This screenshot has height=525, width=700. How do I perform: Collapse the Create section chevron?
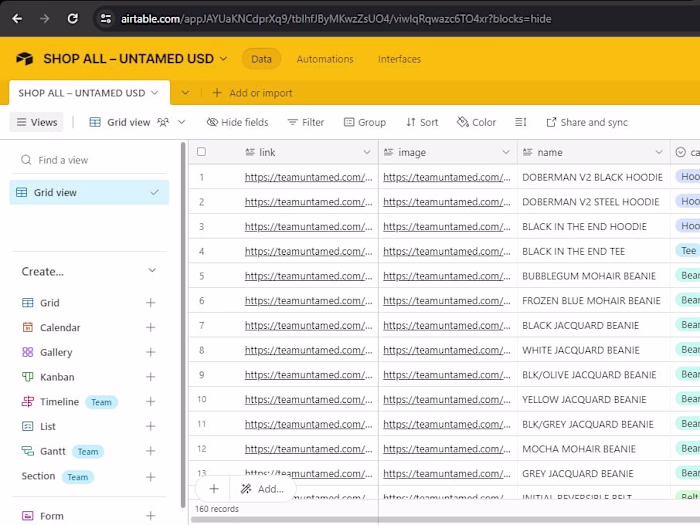[152, 271]
